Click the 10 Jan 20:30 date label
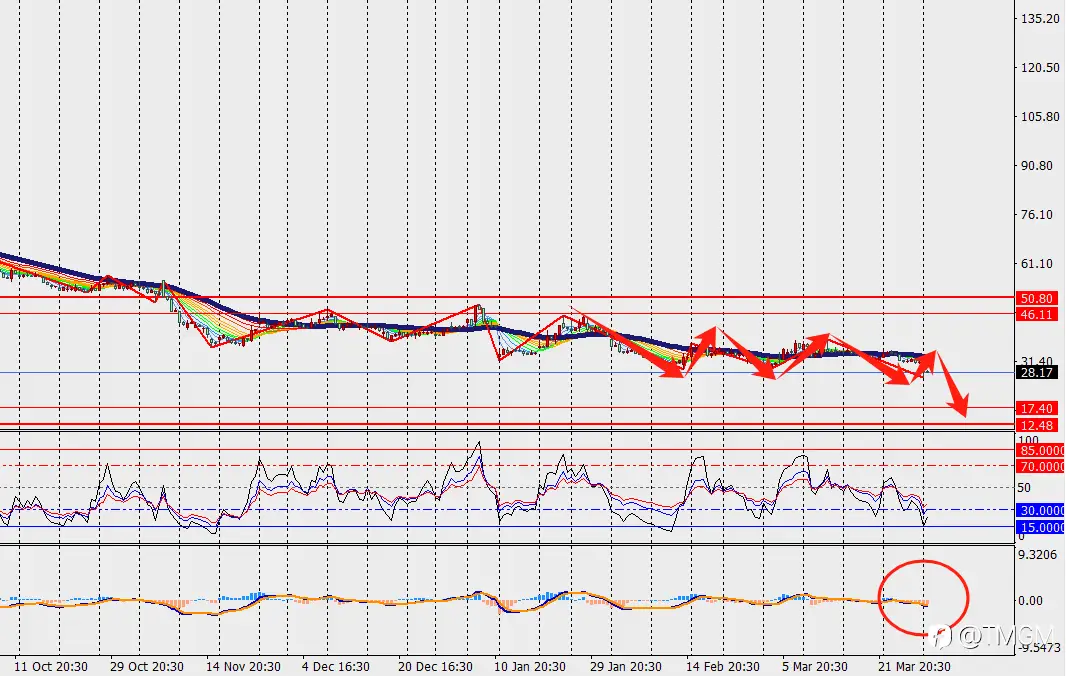The width and height of the screenshot is (1066, 676). coord(530,666)
